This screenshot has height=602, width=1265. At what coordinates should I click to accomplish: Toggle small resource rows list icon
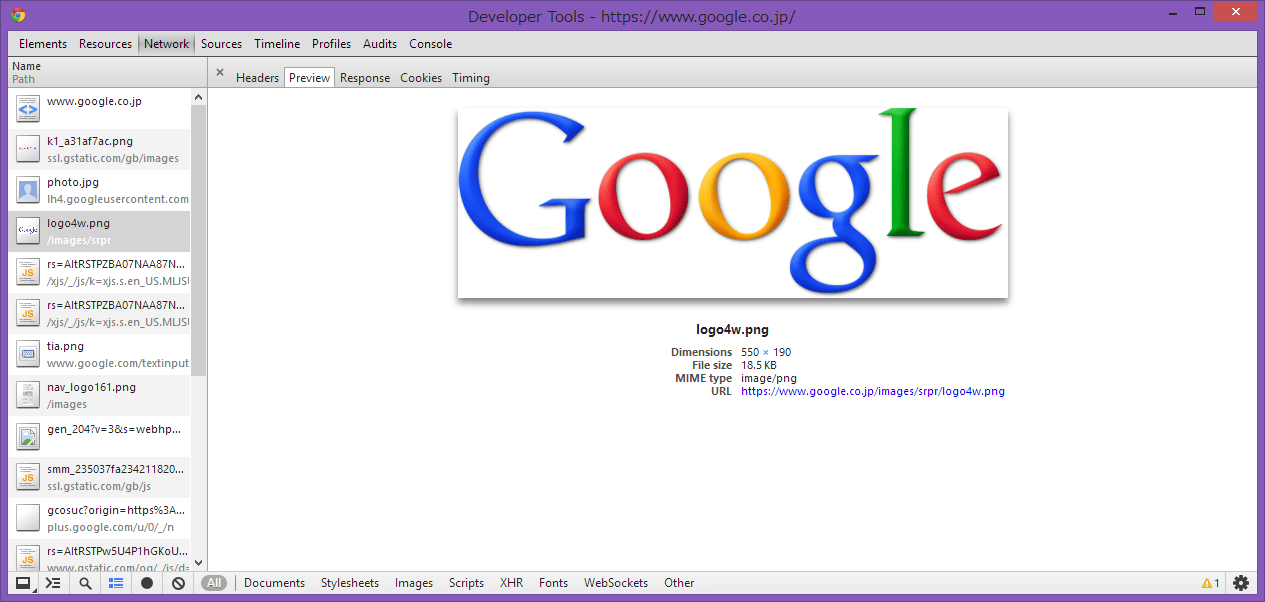(116, 583)
